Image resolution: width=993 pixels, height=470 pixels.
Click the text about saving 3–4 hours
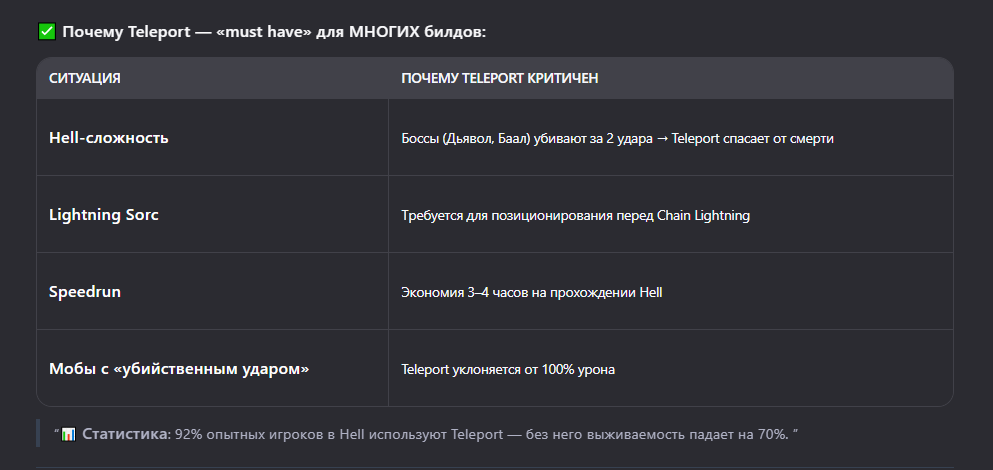click(532, 293)
